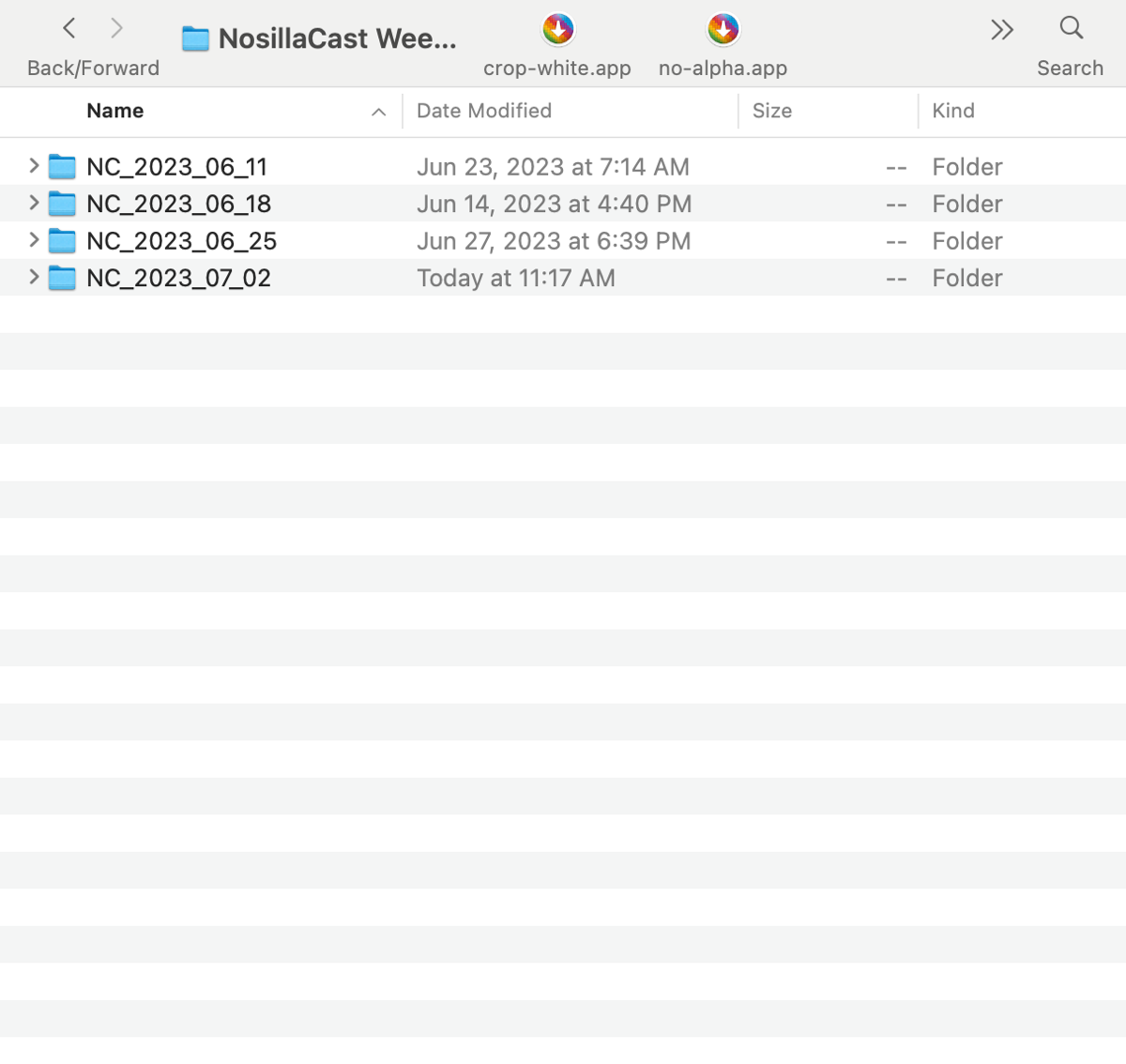The width and height of the screenshot is (1126, 1064).
Task: Show more toolbar items via double chevron
Action: pos(1001,30)
